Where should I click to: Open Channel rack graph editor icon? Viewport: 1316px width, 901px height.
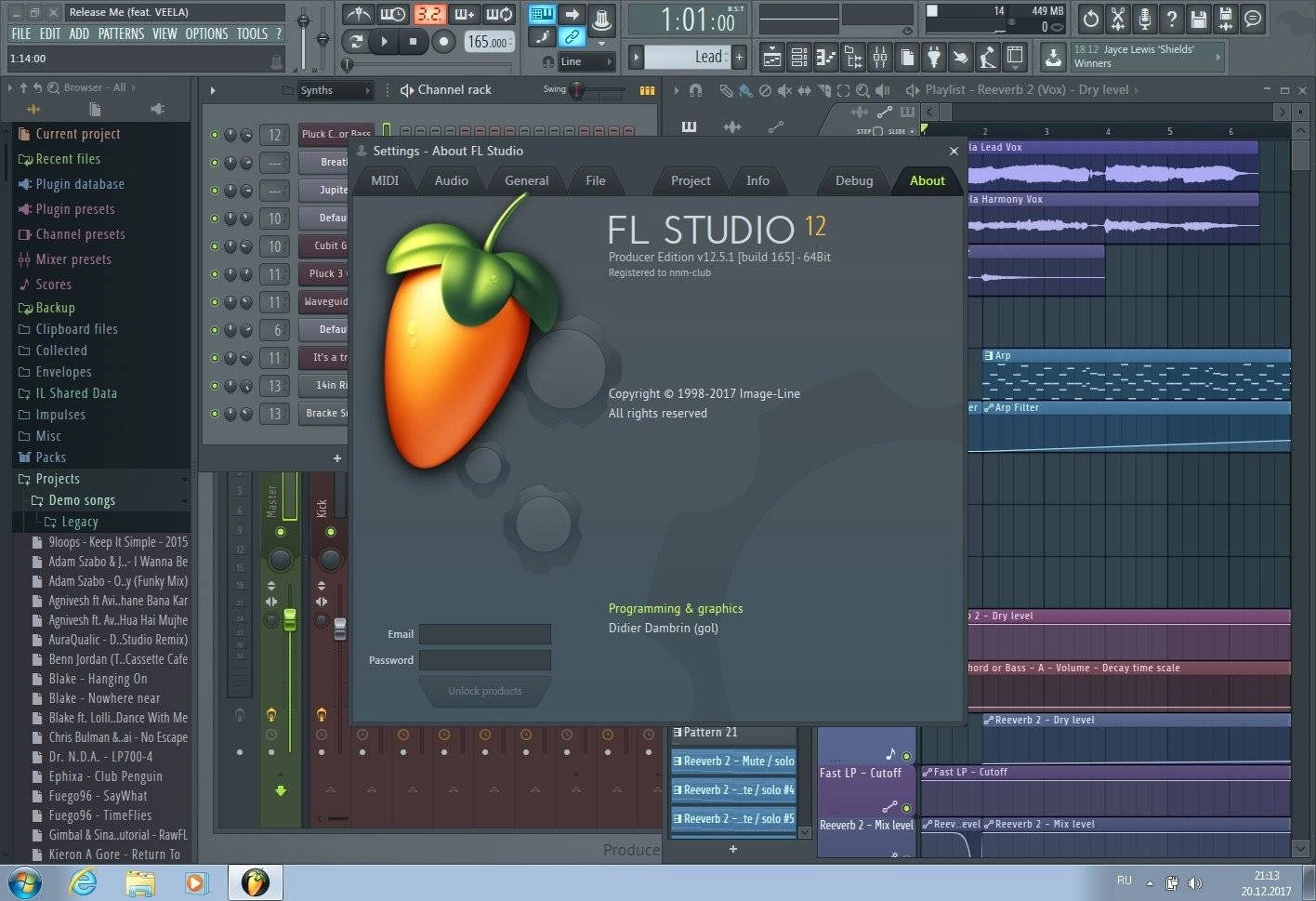tap(648, 90)
